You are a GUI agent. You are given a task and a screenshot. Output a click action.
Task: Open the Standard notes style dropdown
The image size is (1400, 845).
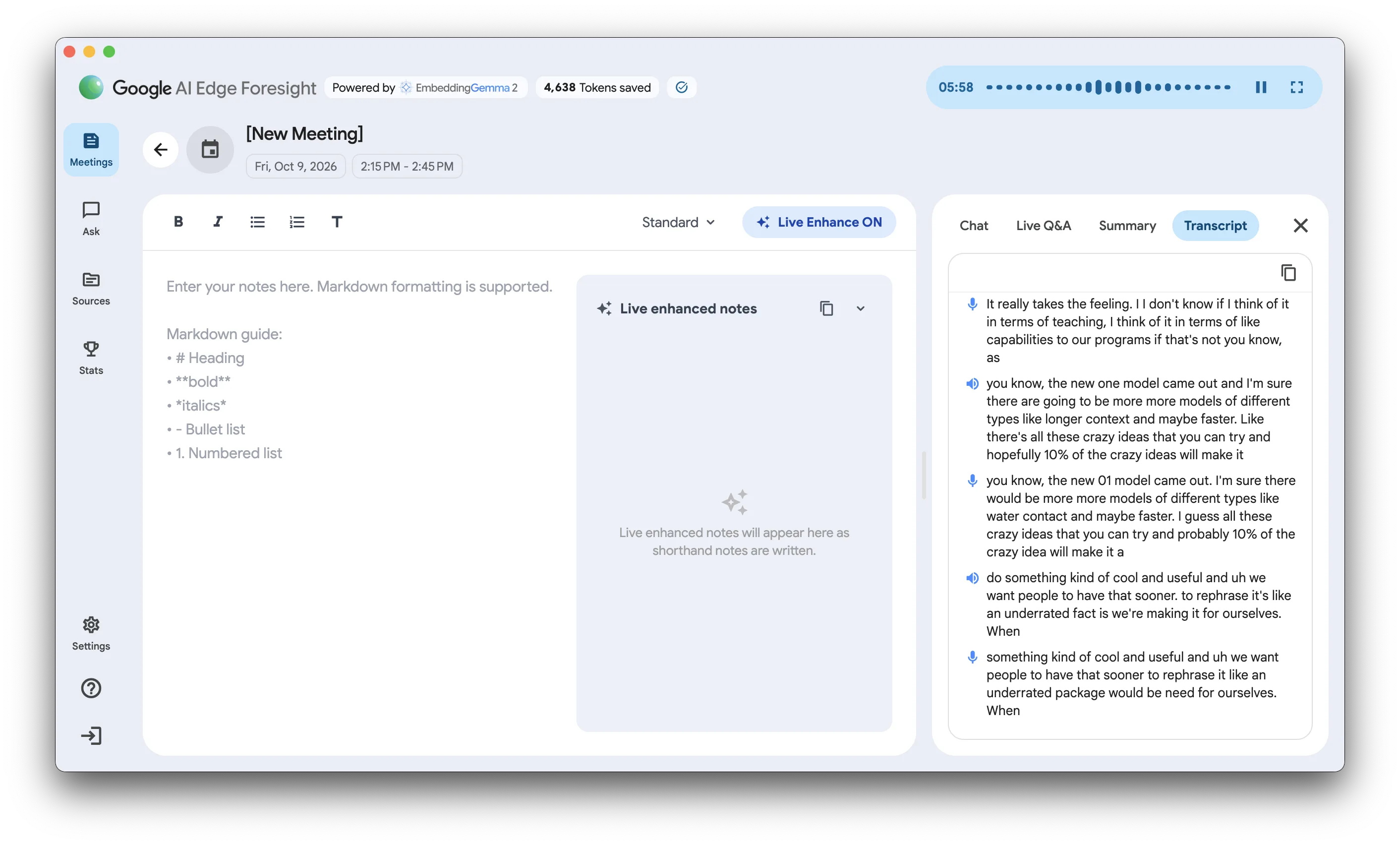pyautogui.click(x=678, y=222)
